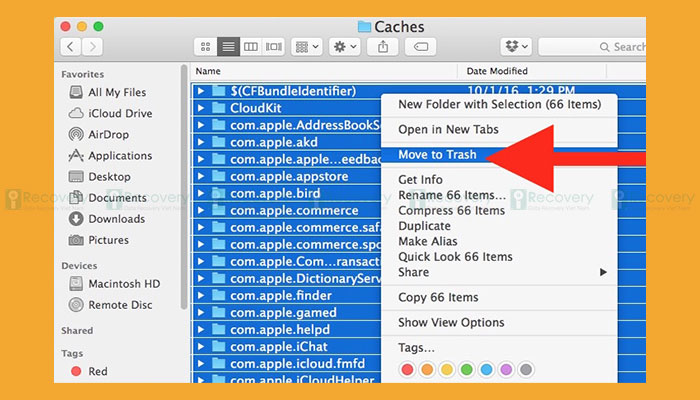This screenshot has height=400, width=700.
Task: Choose Rename 66 Items…
Action: click(499, 195)
